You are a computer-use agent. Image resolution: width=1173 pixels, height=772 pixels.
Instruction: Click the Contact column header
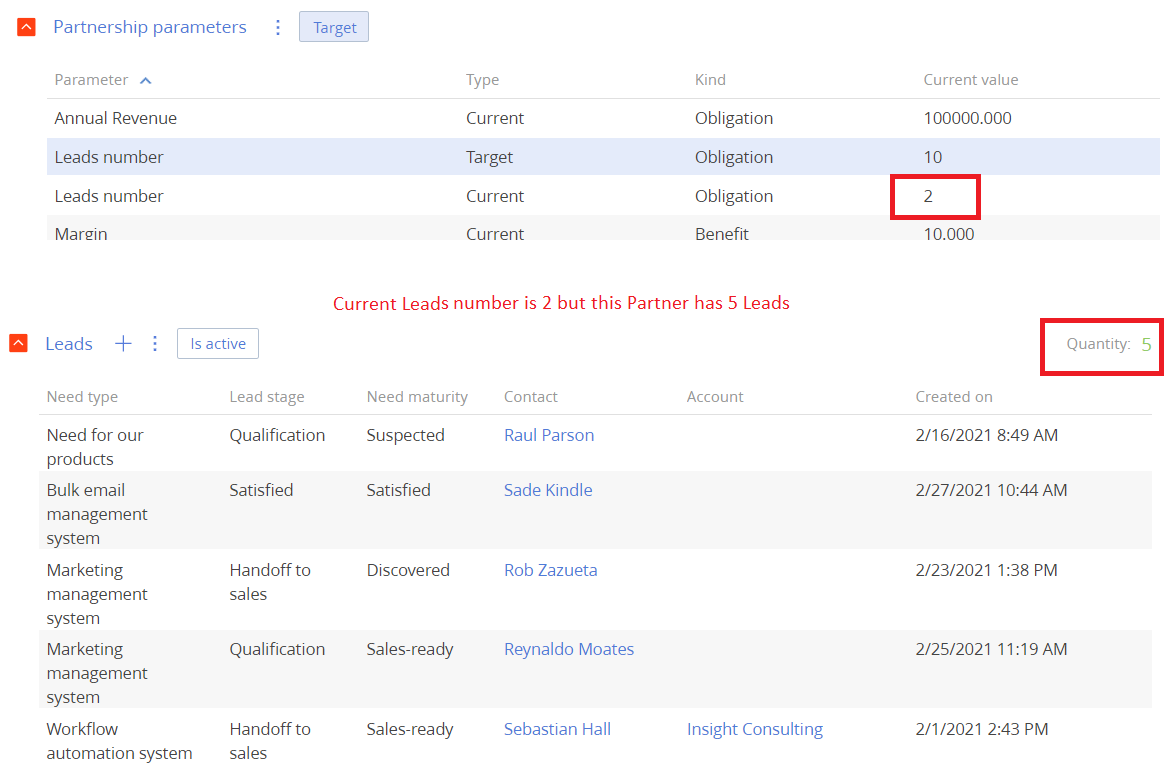[x=530, y=397]
